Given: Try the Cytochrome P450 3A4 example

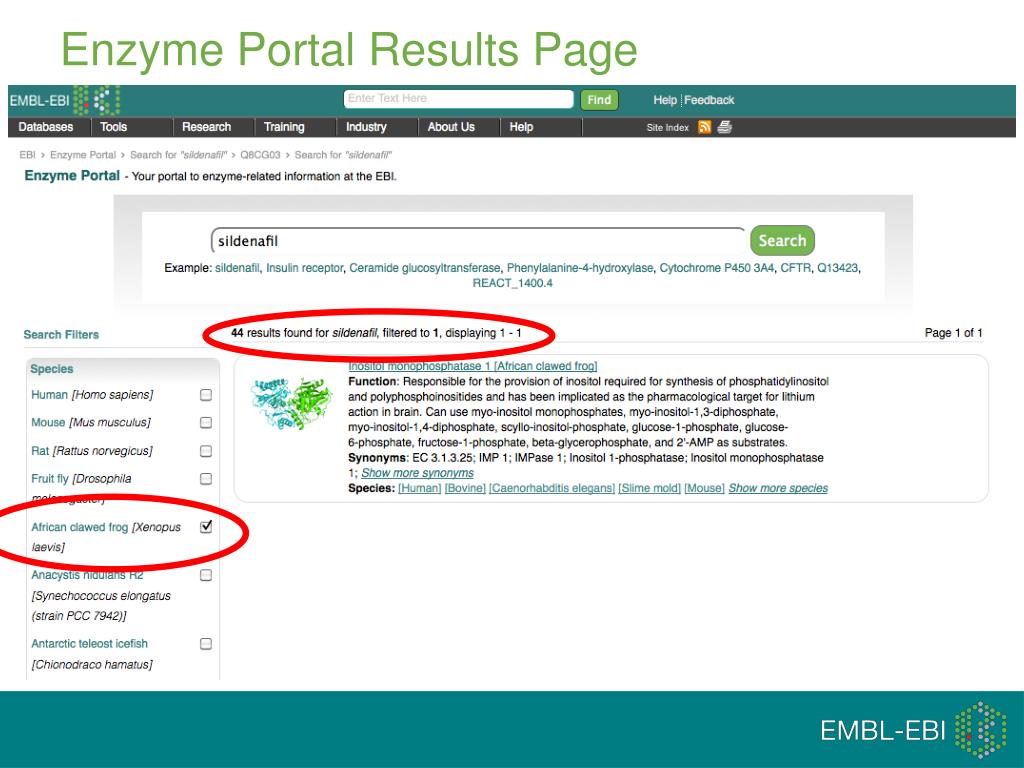Looking at the screenshot, I should tap(716, 268).
